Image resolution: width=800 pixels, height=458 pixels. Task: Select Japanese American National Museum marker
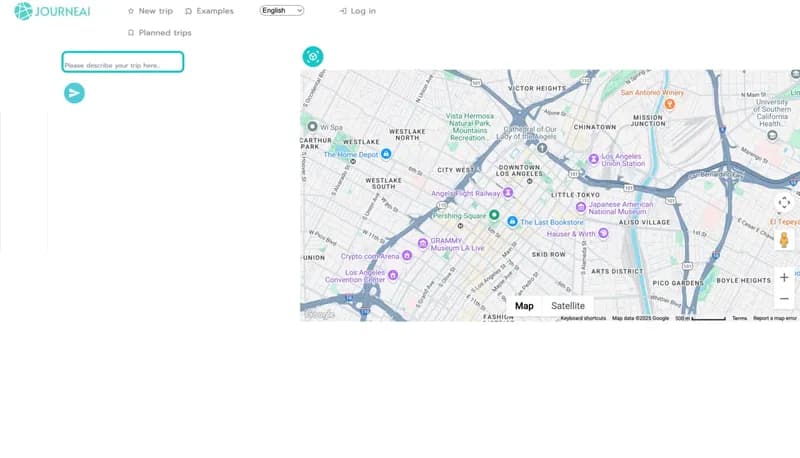(x=581, y=207)
